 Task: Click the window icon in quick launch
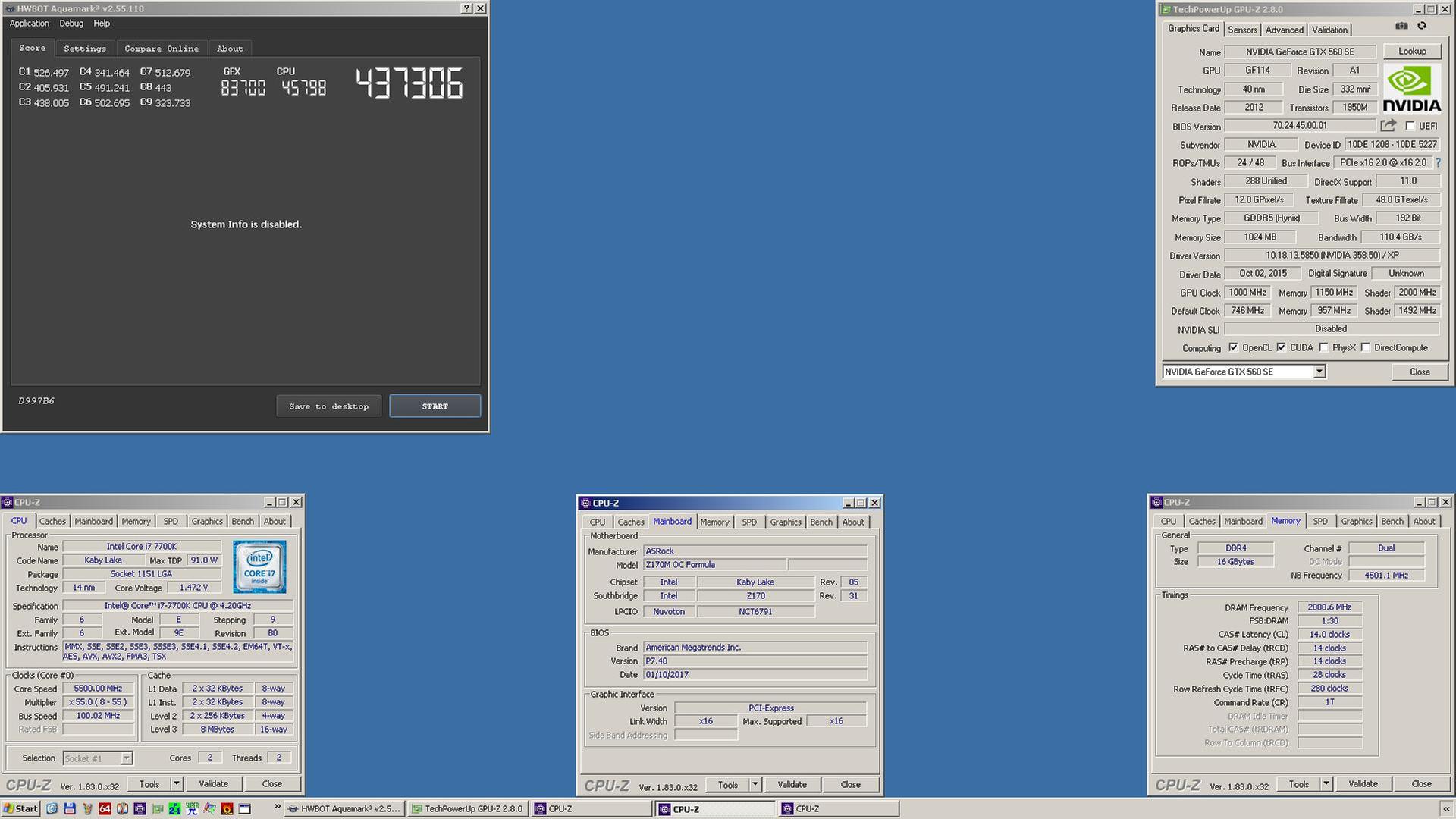[x=244, y=808]
